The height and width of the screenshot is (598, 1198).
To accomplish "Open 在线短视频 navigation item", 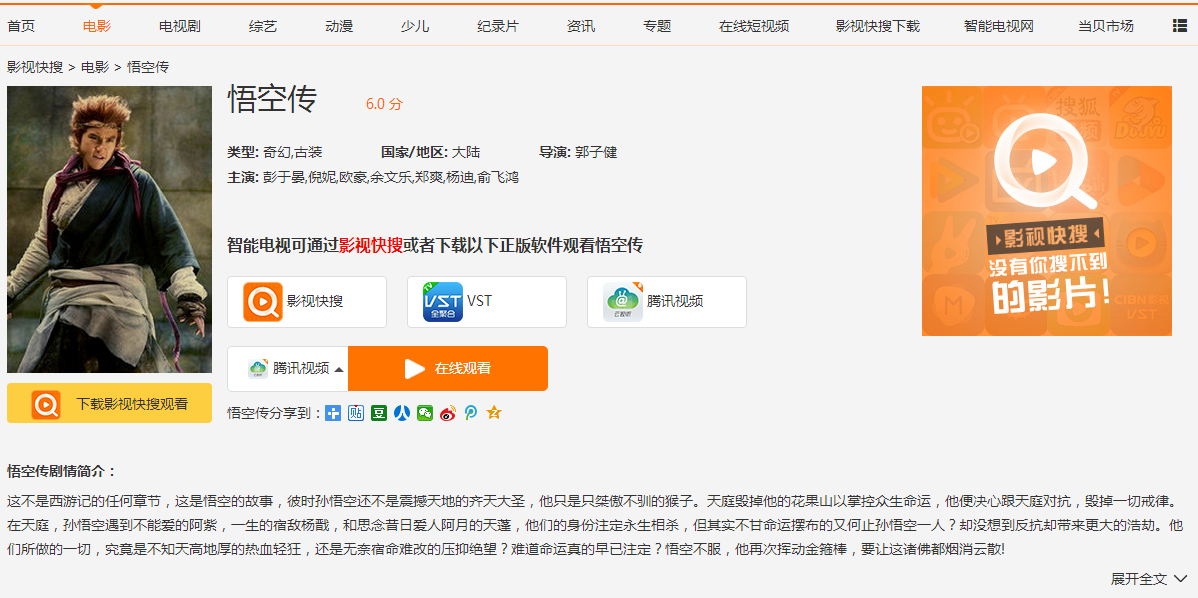I will 754,27.
